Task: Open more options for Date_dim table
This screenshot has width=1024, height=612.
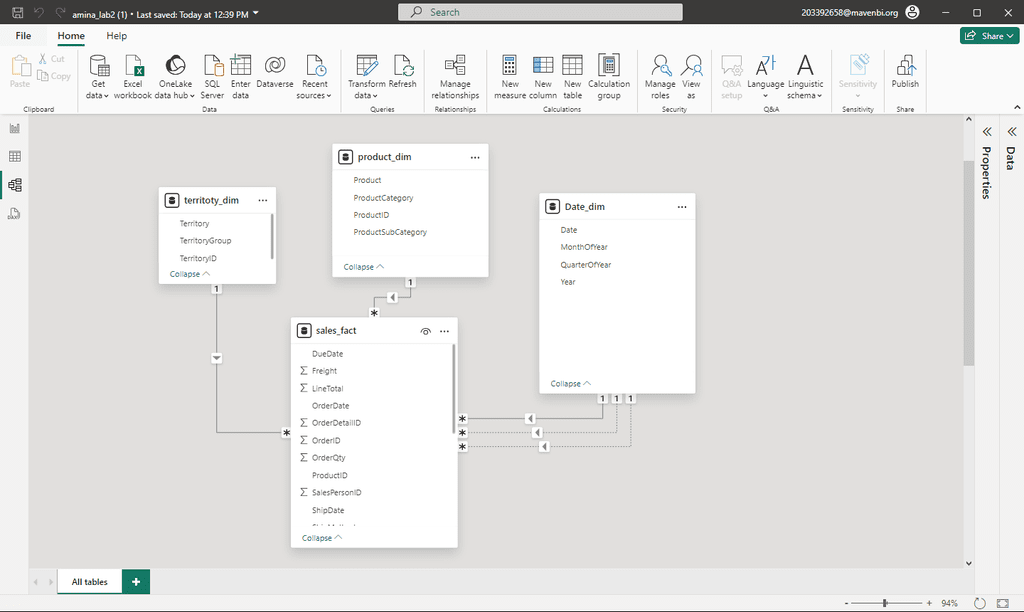Action: pos(682,207)
